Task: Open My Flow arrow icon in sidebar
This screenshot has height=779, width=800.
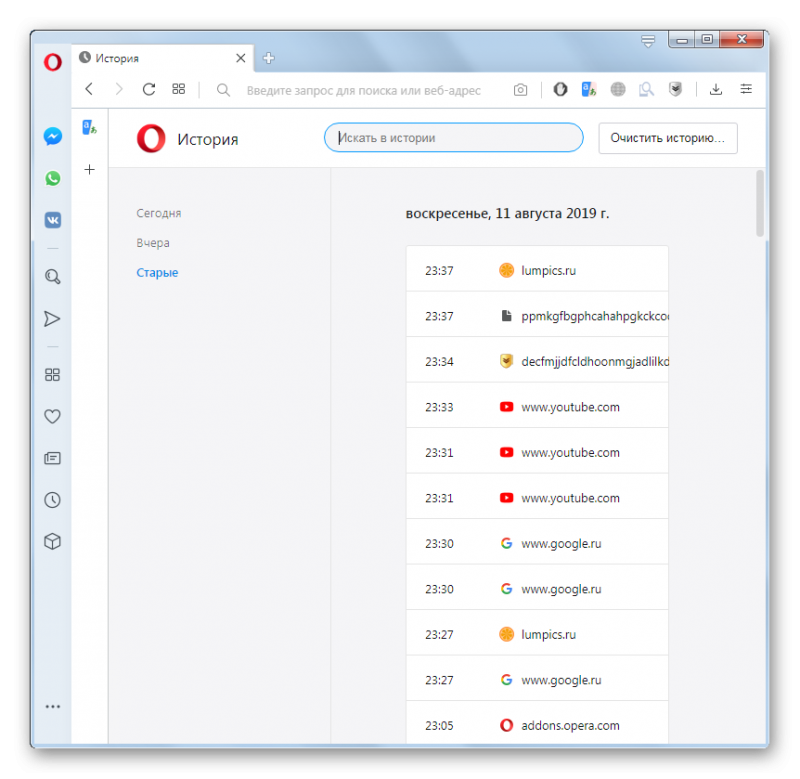Action: coord(52,319)
